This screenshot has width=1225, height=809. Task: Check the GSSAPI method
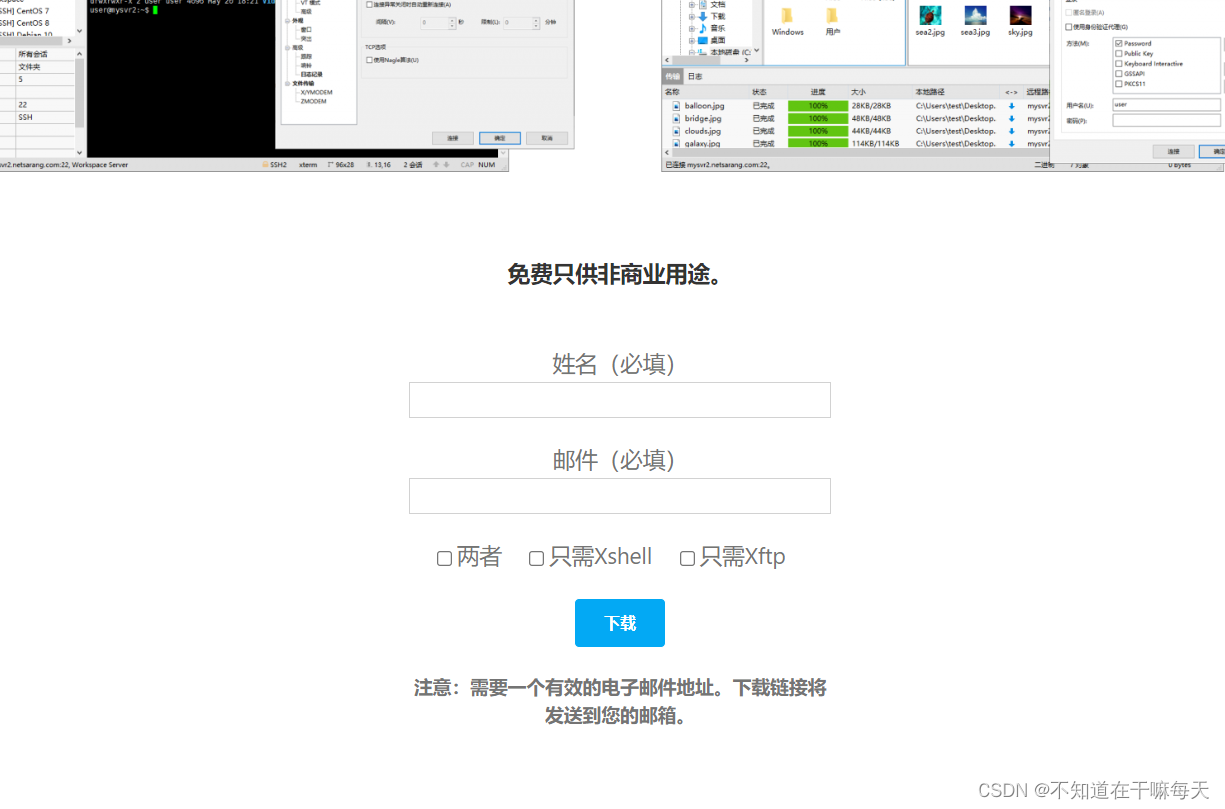(x=1118, y=74)
